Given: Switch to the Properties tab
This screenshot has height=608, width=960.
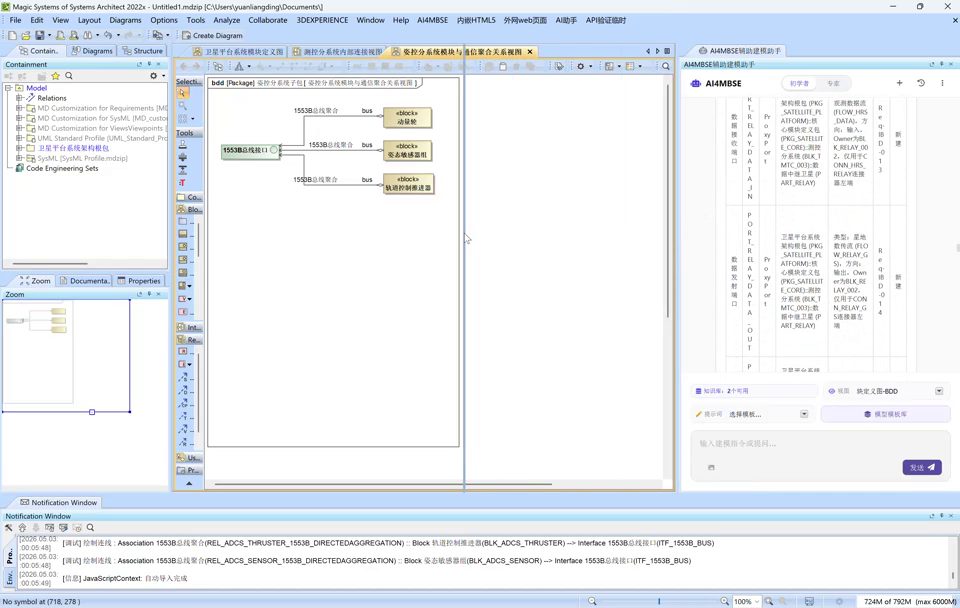Looking at the screenshot, I should point(139,280).
